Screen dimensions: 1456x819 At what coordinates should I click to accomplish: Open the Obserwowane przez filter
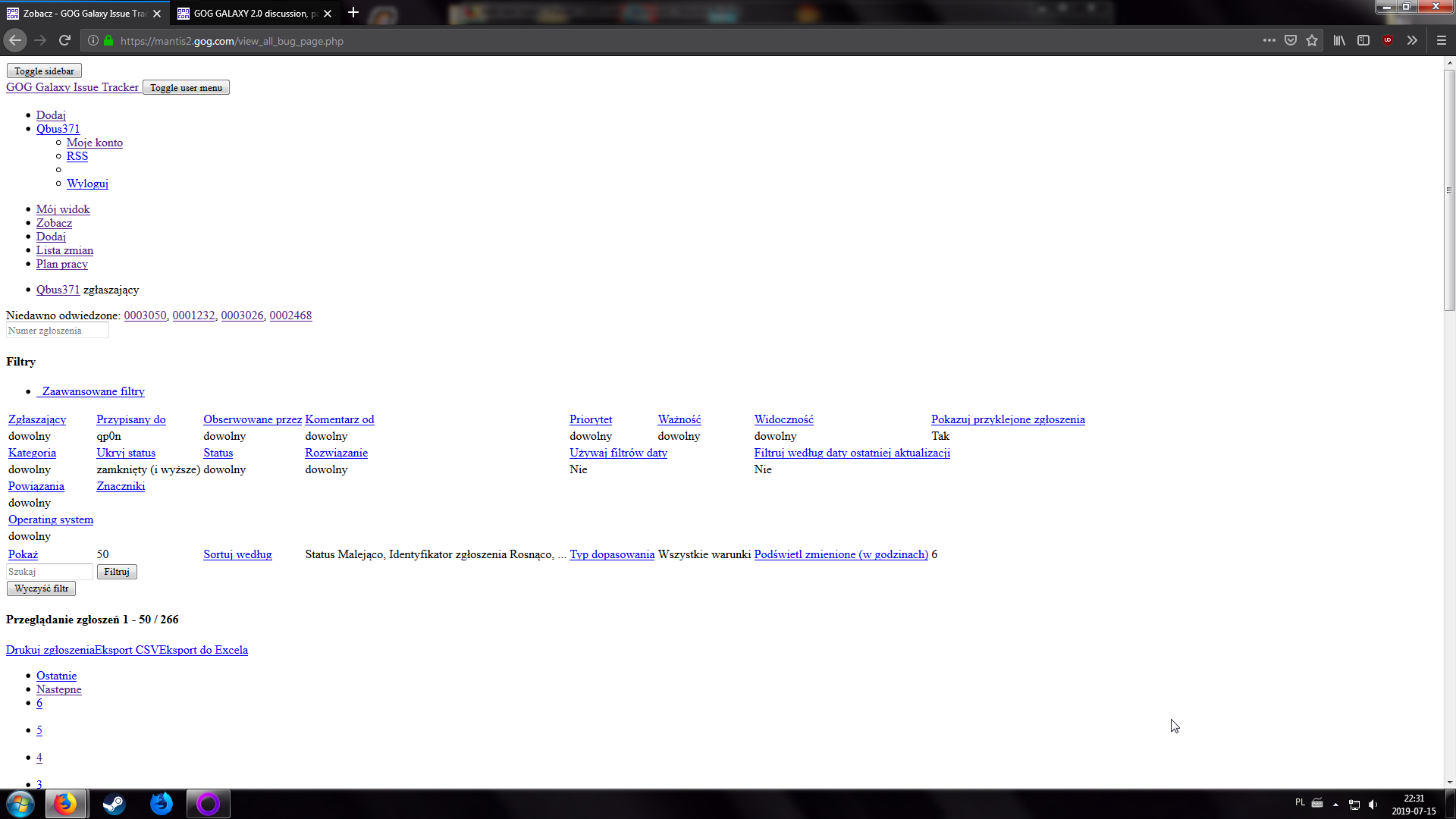(x=253, y=419)
